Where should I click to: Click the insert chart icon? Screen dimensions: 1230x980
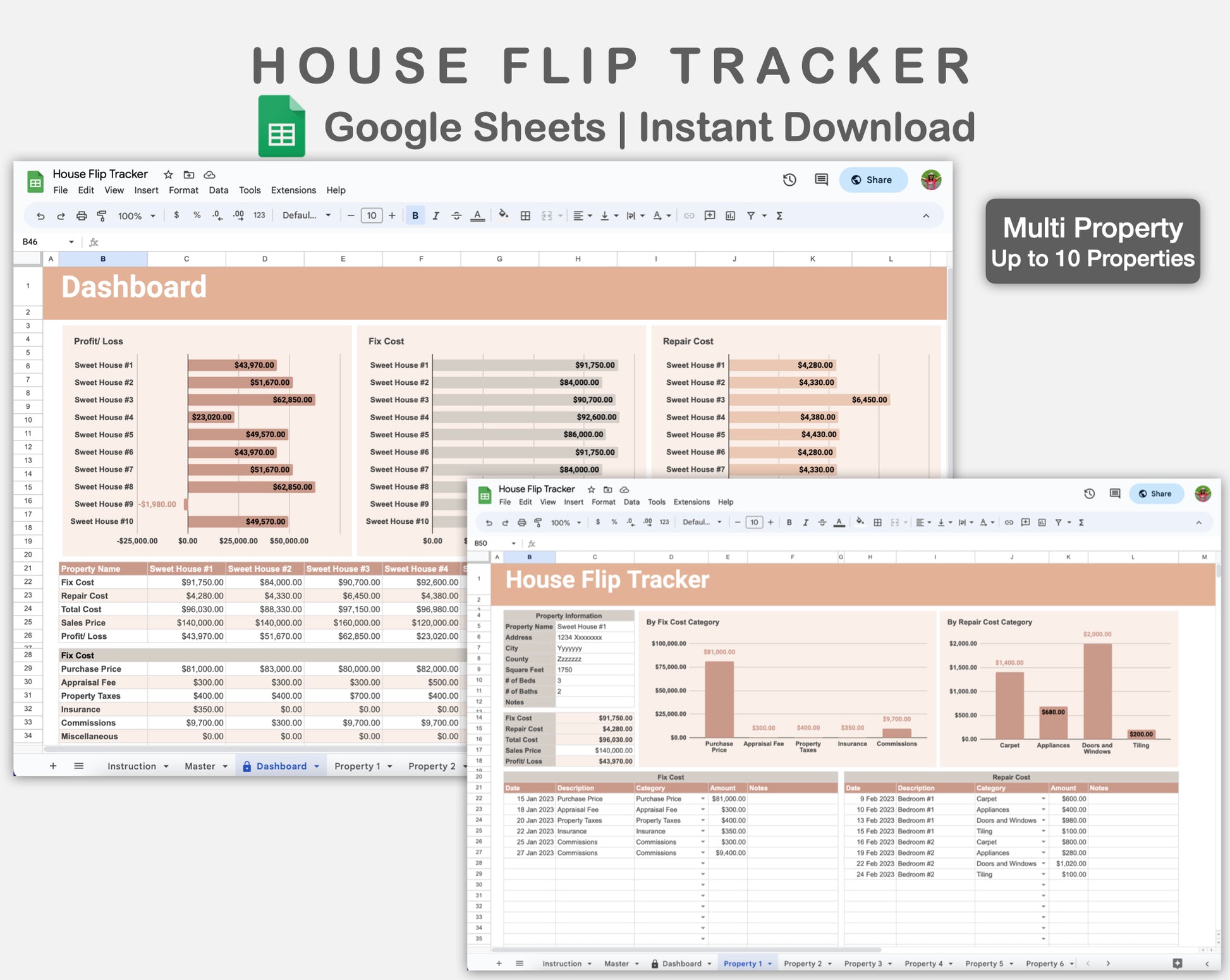pos(730,216)
